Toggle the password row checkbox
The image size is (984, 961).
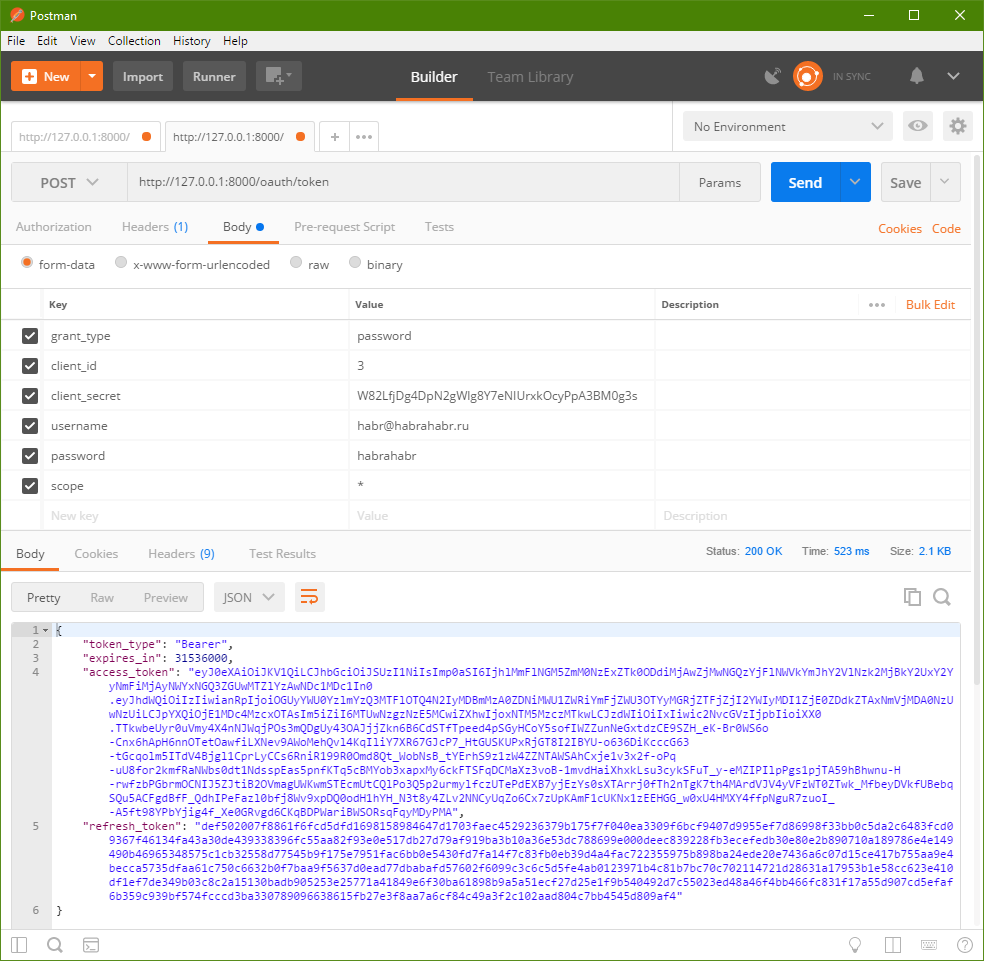pyautogui.click(x=29, y=456)
